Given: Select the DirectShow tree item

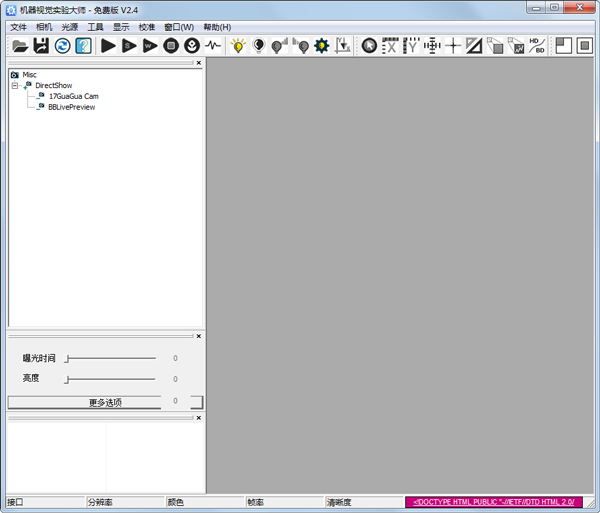Looking at the screenshot, I should pyautogui.click(x=54, y=85).
